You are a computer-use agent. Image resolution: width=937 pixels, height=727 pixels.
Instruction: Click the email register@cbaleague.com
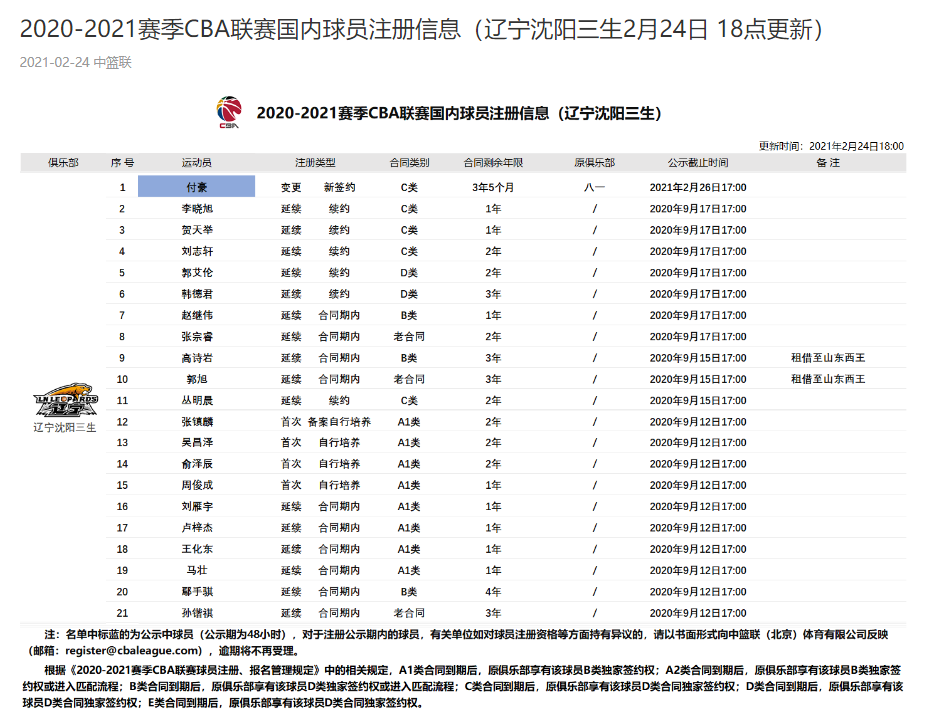pos(133,651)
